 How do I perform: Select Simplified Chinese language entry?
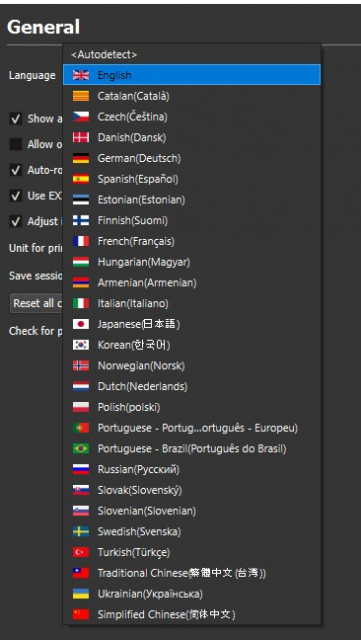pos(192,614)
